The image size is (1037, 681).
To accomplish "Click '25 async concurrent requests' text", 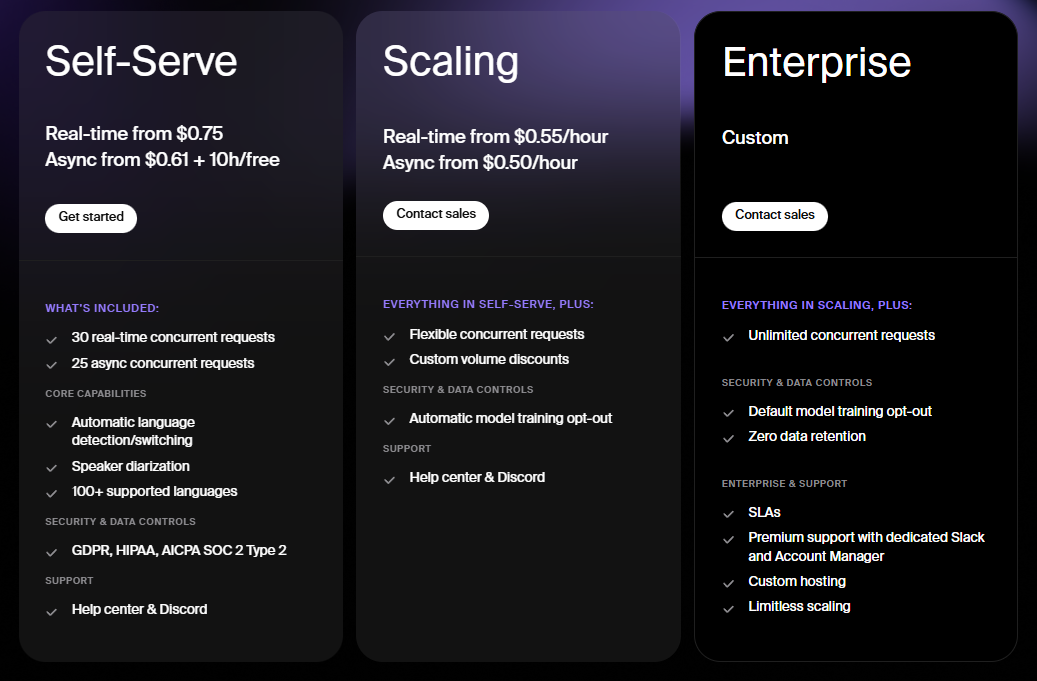I will click(x=163, y=363).
